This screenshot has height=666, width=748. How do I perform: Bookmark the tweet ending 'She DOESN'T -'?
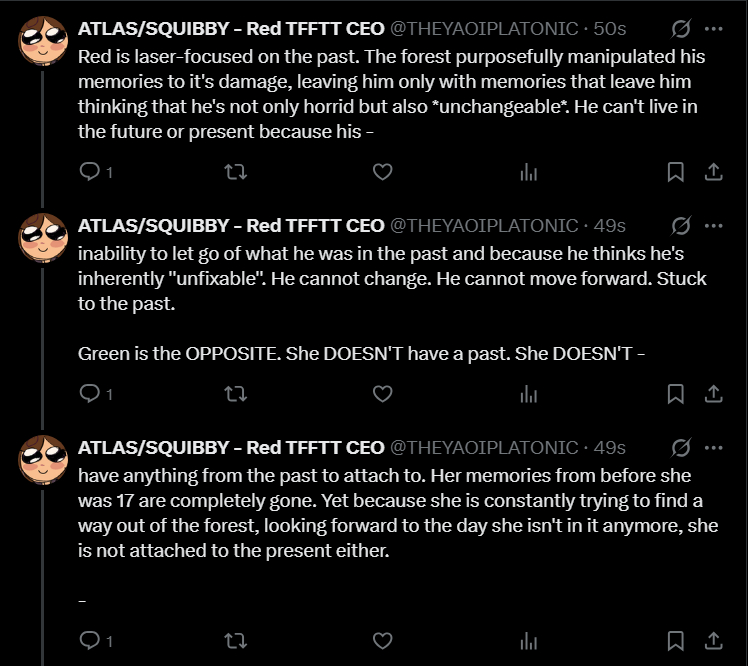676,394
